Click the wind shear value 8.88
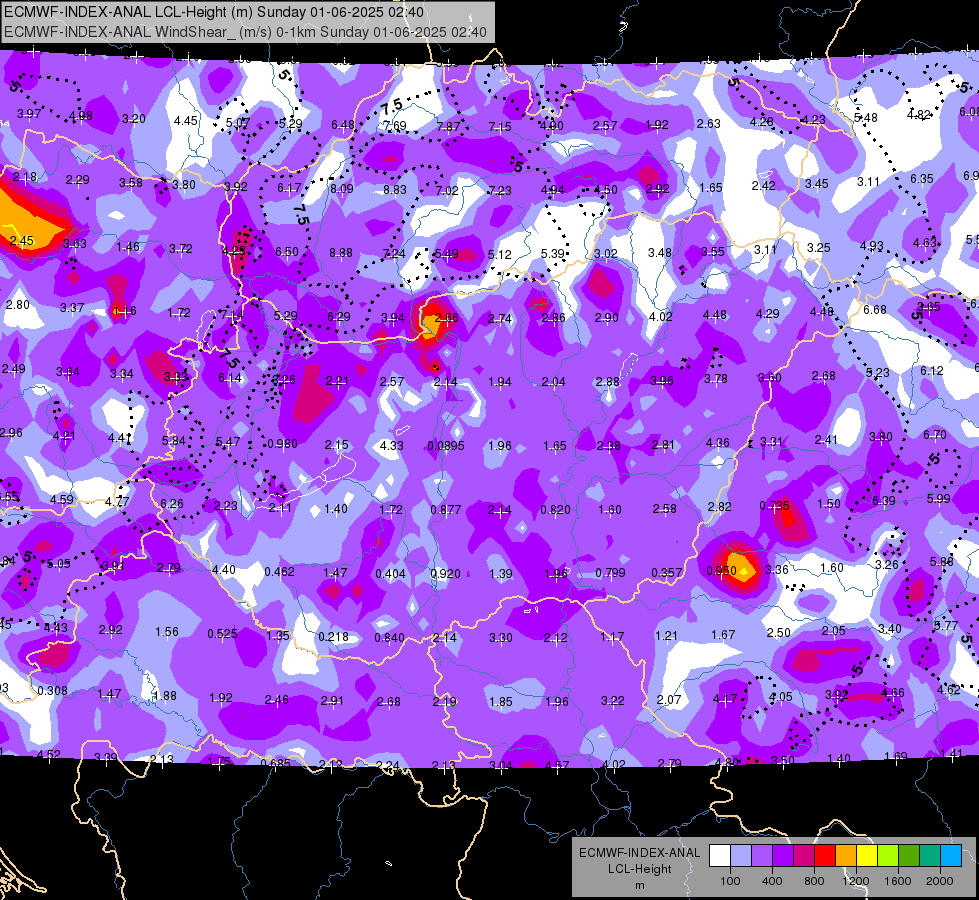This screenshot has height=900, width=979. [341, 253]
